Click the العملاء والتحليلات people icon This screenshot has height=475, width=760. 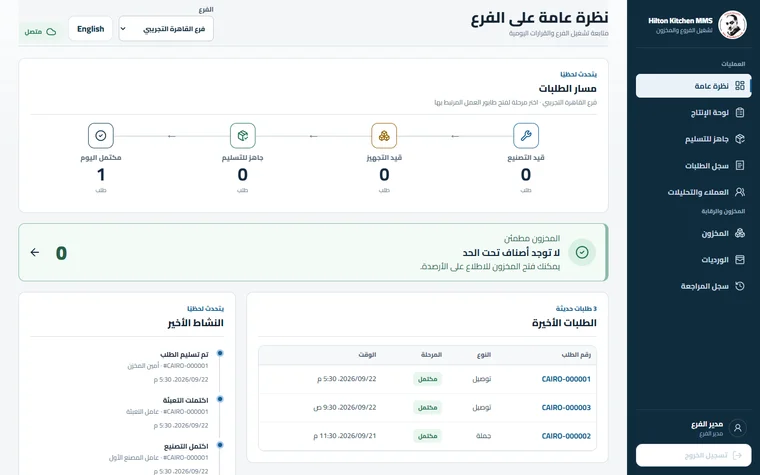click(740, 192)
